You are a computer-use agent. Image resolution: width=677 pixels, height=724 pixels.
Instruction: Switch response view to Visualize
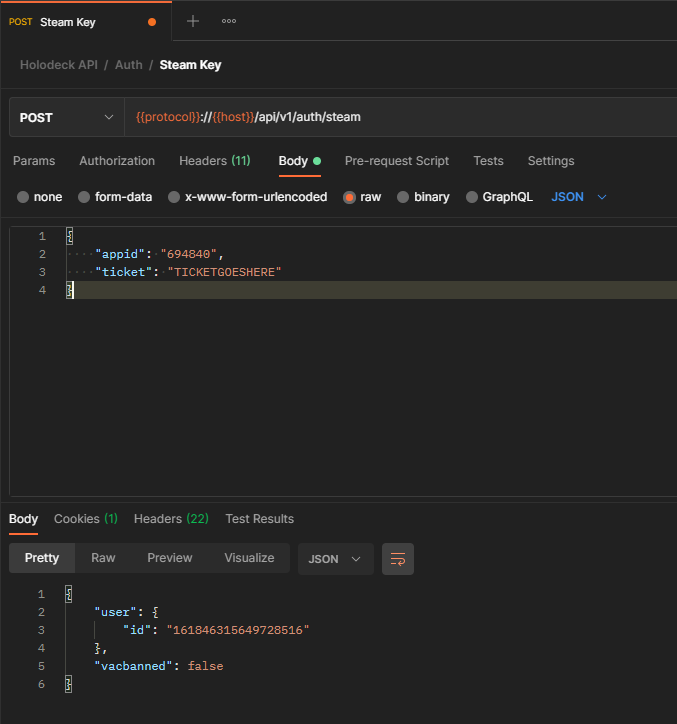249,558
